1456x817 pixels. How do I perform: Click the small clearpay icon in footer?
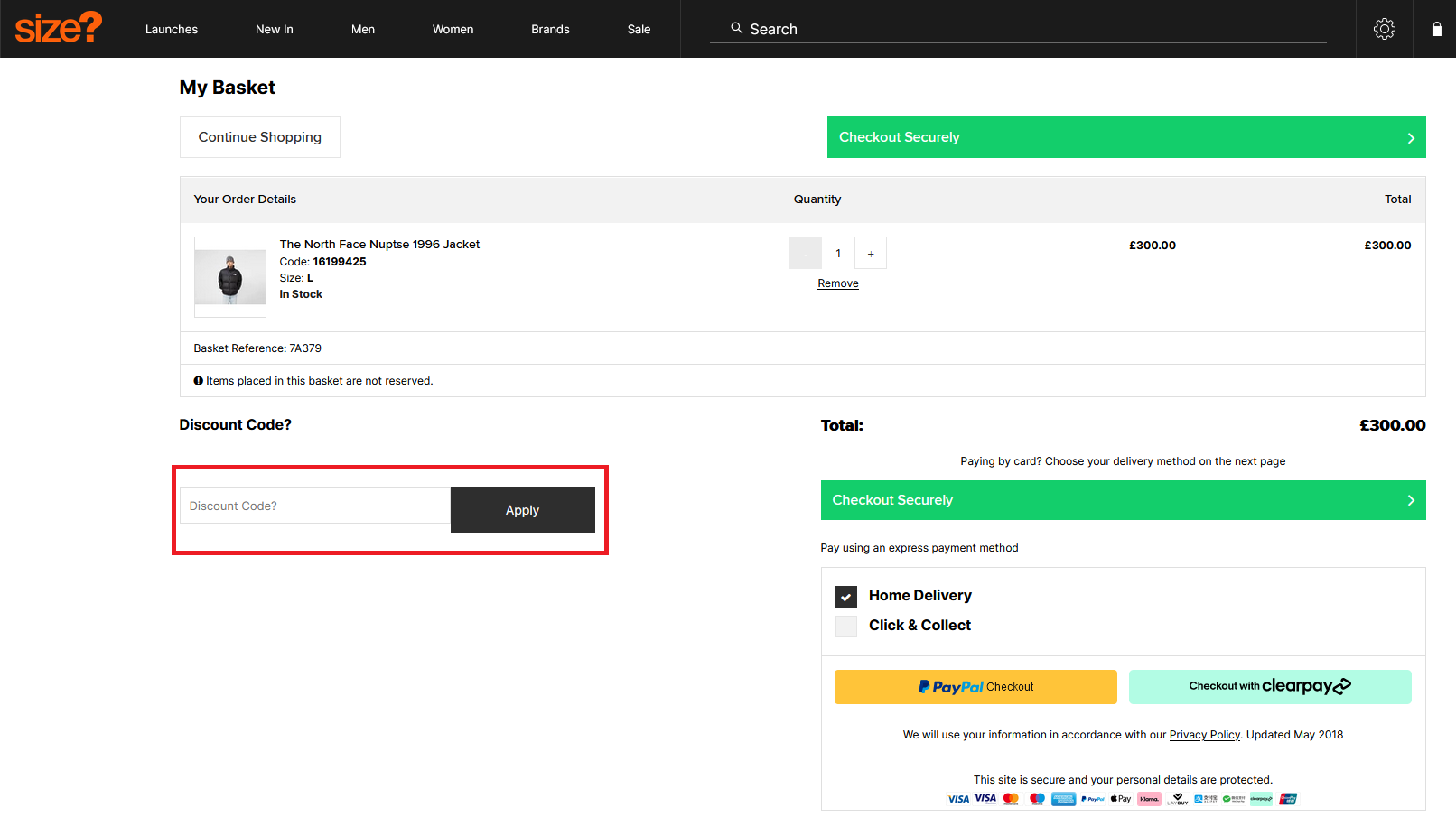click(x=1261, y=799)
